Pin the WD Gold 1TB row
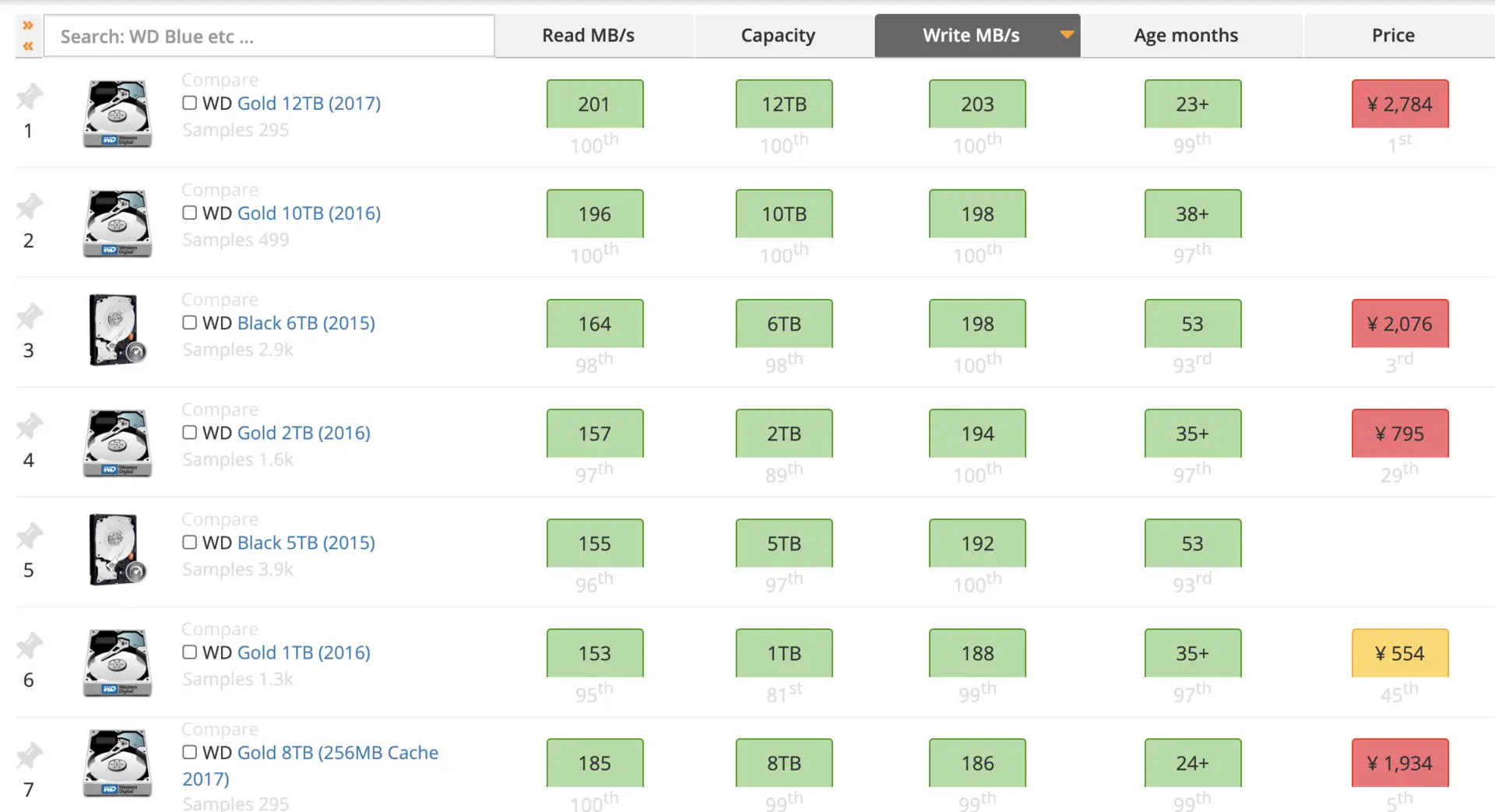 (29, 645)
